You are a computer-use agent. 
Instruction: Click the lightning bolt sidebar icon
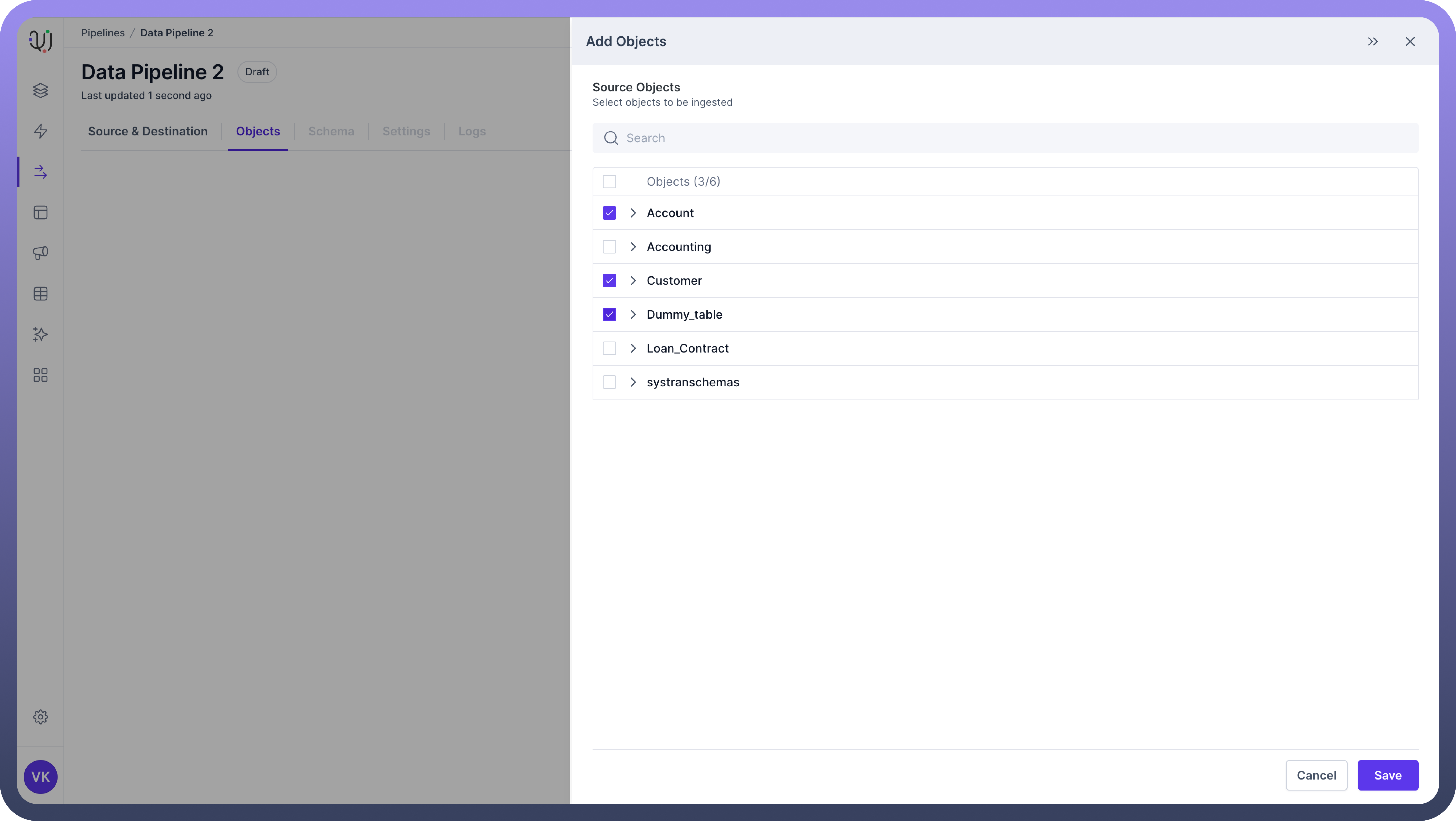coord(40,131)
